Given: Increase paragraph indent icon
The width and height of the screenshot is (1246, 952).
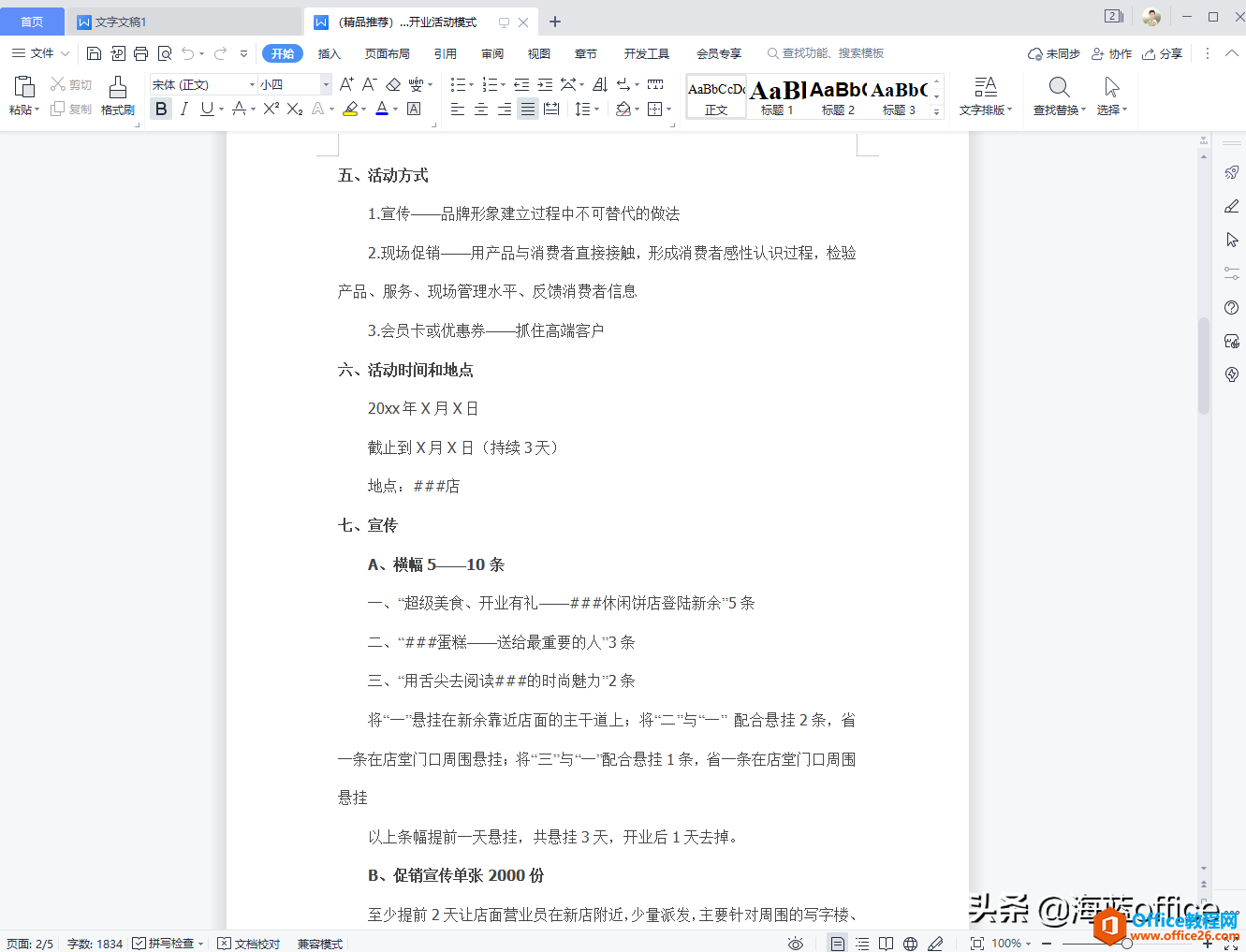Looking at the screenshot, I should [545, 84].
